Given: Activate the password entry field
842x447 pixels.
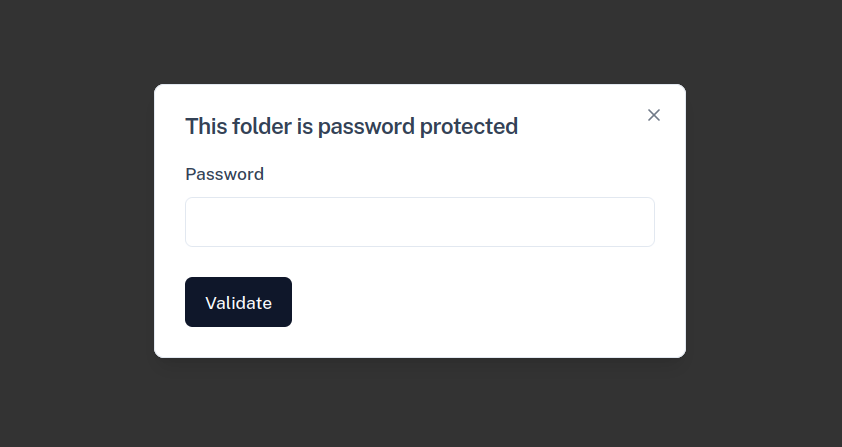Looking at the screenshot, I should point(419,222).
